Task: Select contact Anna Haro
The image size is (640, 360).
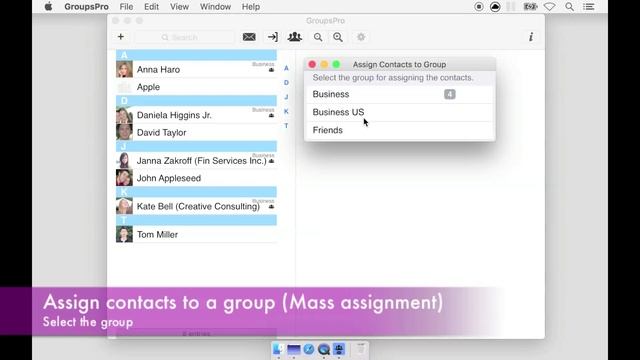Action: (196, 69)
